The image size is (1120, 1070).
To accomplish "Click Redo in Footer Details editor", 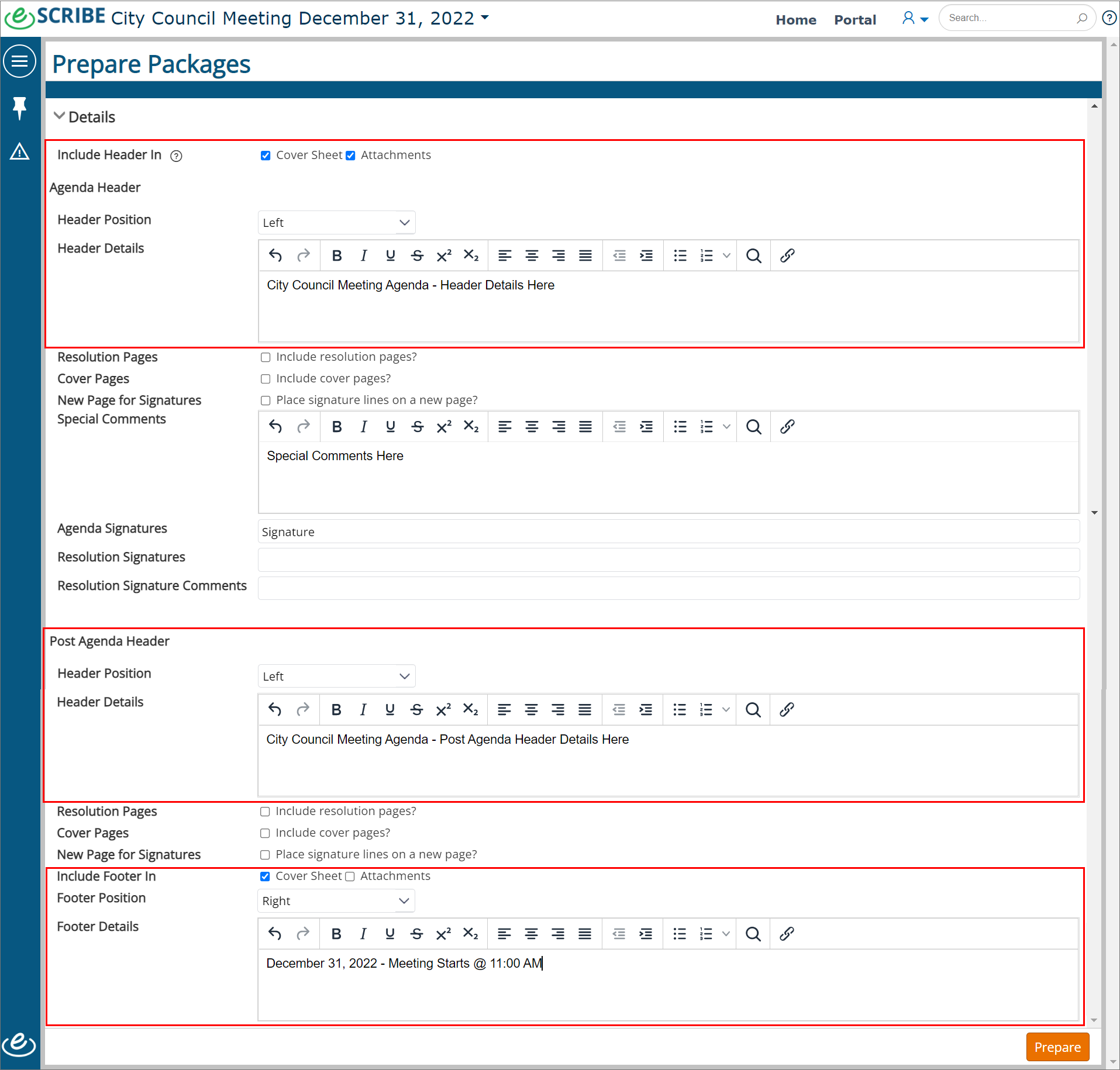I will click(x=302, y=933).
